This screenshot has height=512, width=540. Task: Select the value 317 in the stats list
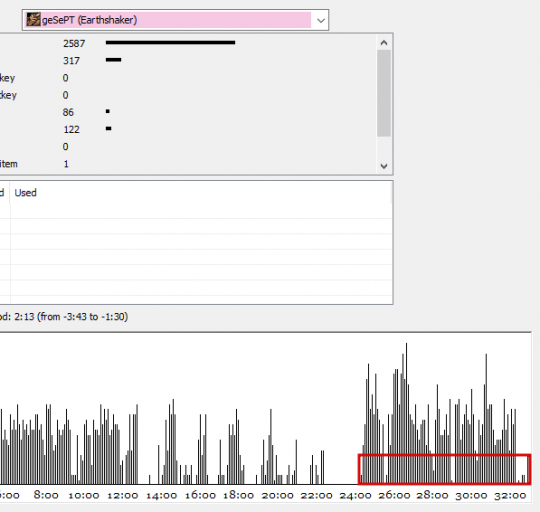coord(71,61)
